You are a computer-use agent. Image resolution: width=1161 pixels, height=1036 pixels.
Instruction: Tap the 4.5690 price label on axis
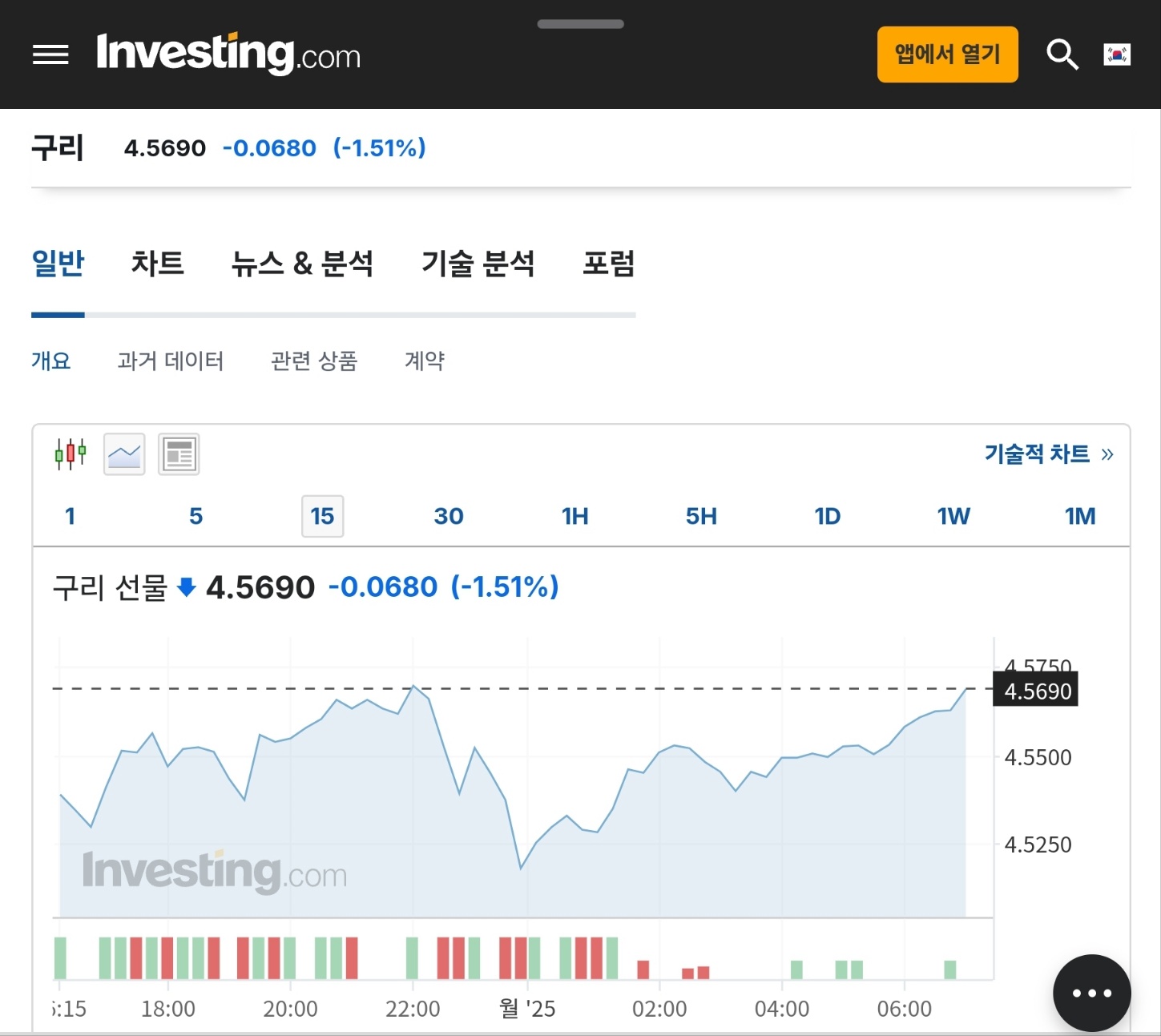(1036, 690)
